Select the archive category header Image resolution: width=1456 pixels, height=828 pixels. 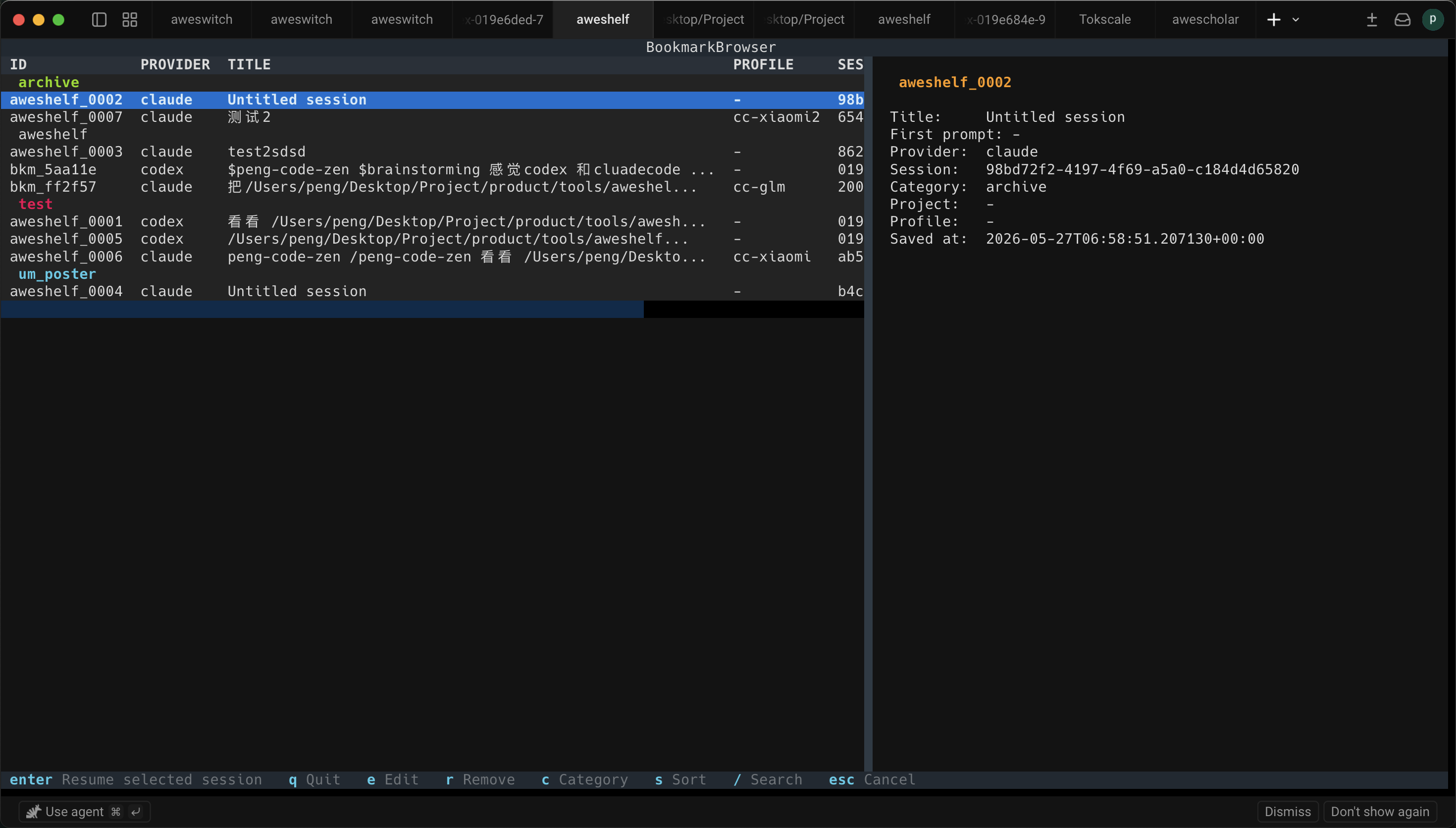click(x=49, y=83)
